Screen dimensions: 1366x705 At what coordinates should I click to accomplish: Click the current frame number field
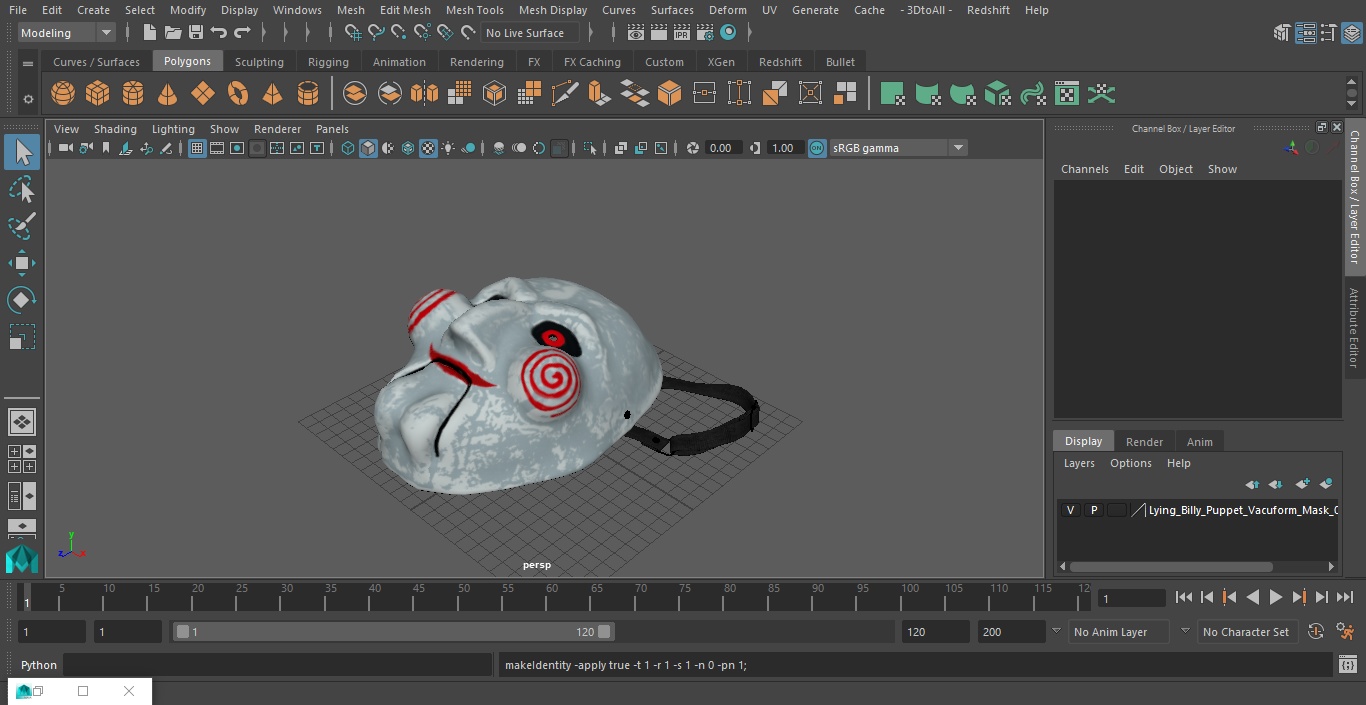pyautogui.click(x=1132, y=598)
